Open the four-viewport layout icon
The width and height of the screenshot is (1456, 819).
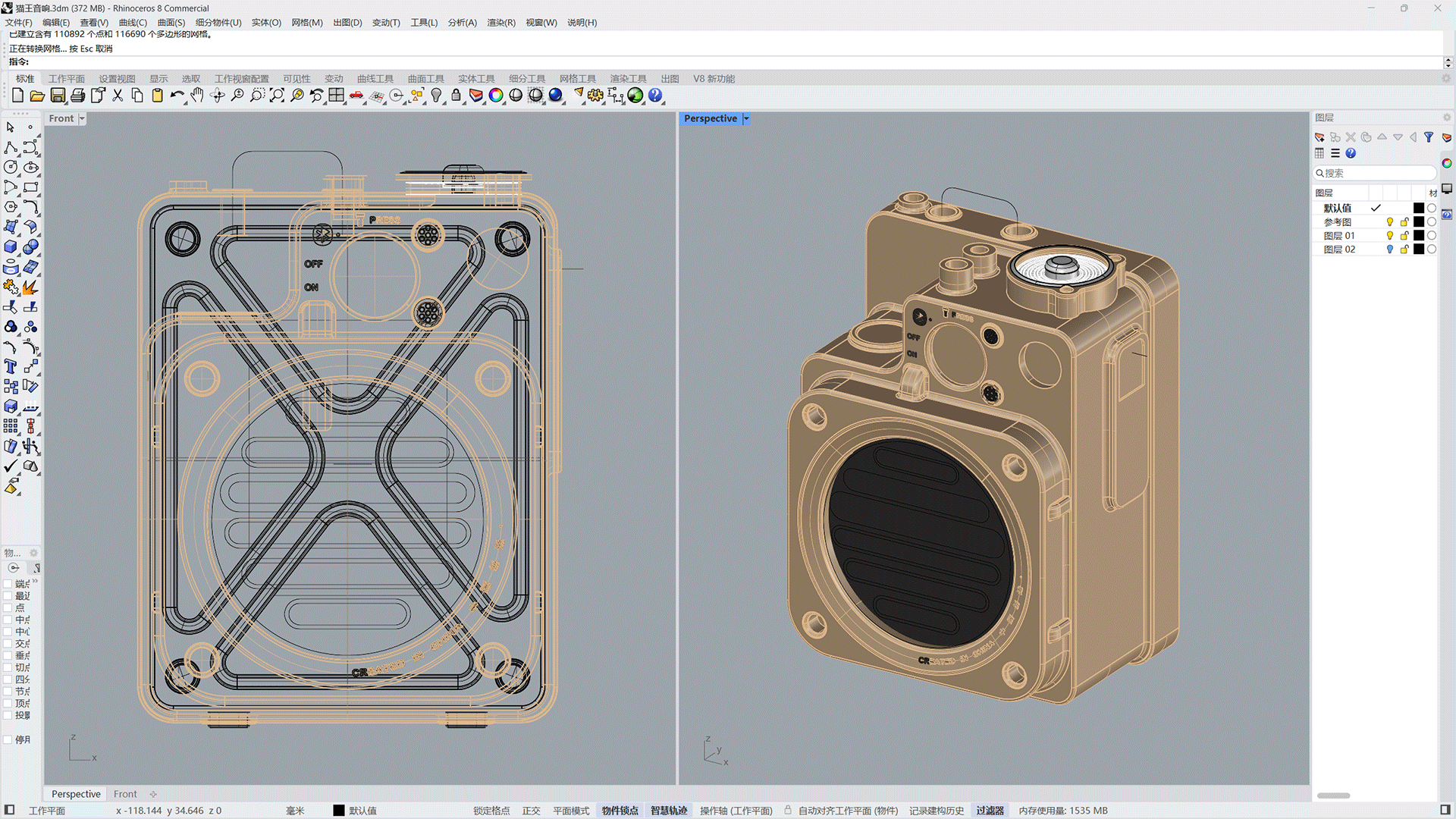pyautogui.click(x=336, y=96)
